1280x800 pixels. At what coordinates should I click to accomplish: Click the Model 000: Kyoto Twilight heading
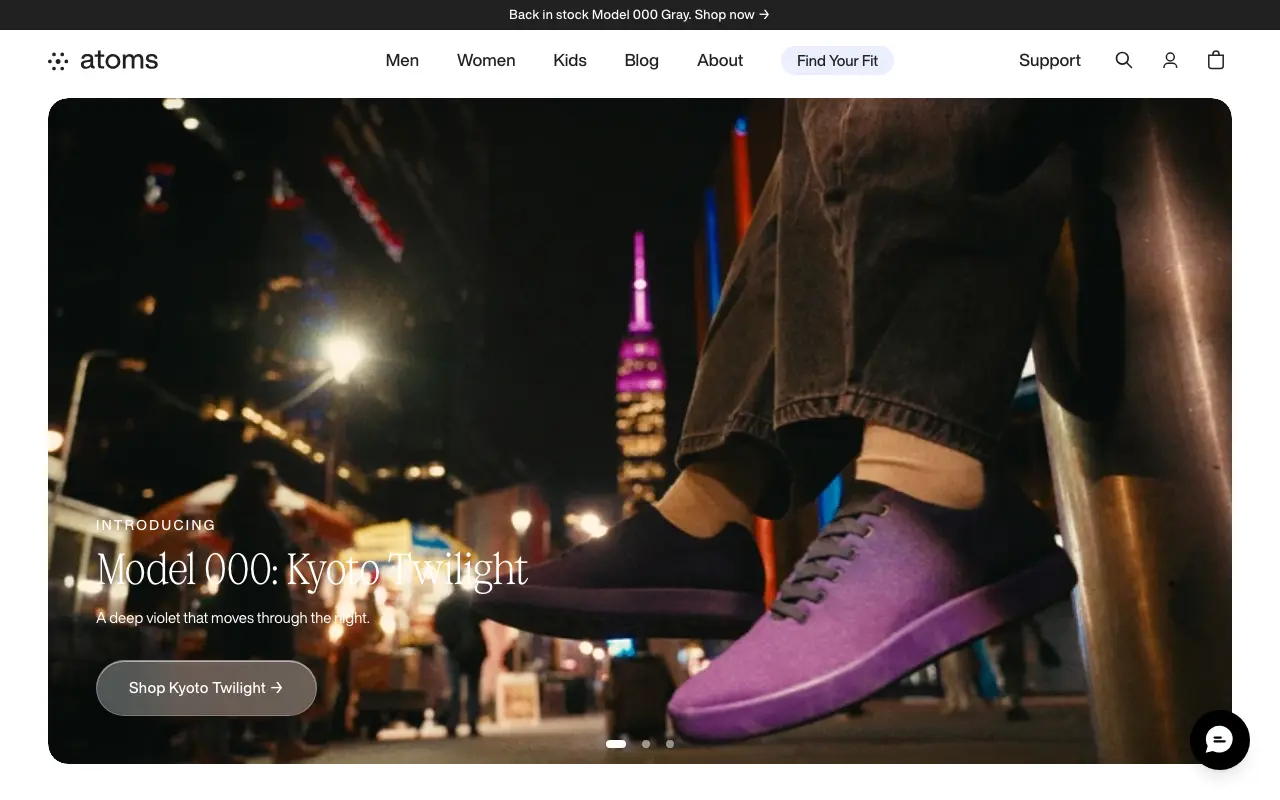tap(312, 570)
